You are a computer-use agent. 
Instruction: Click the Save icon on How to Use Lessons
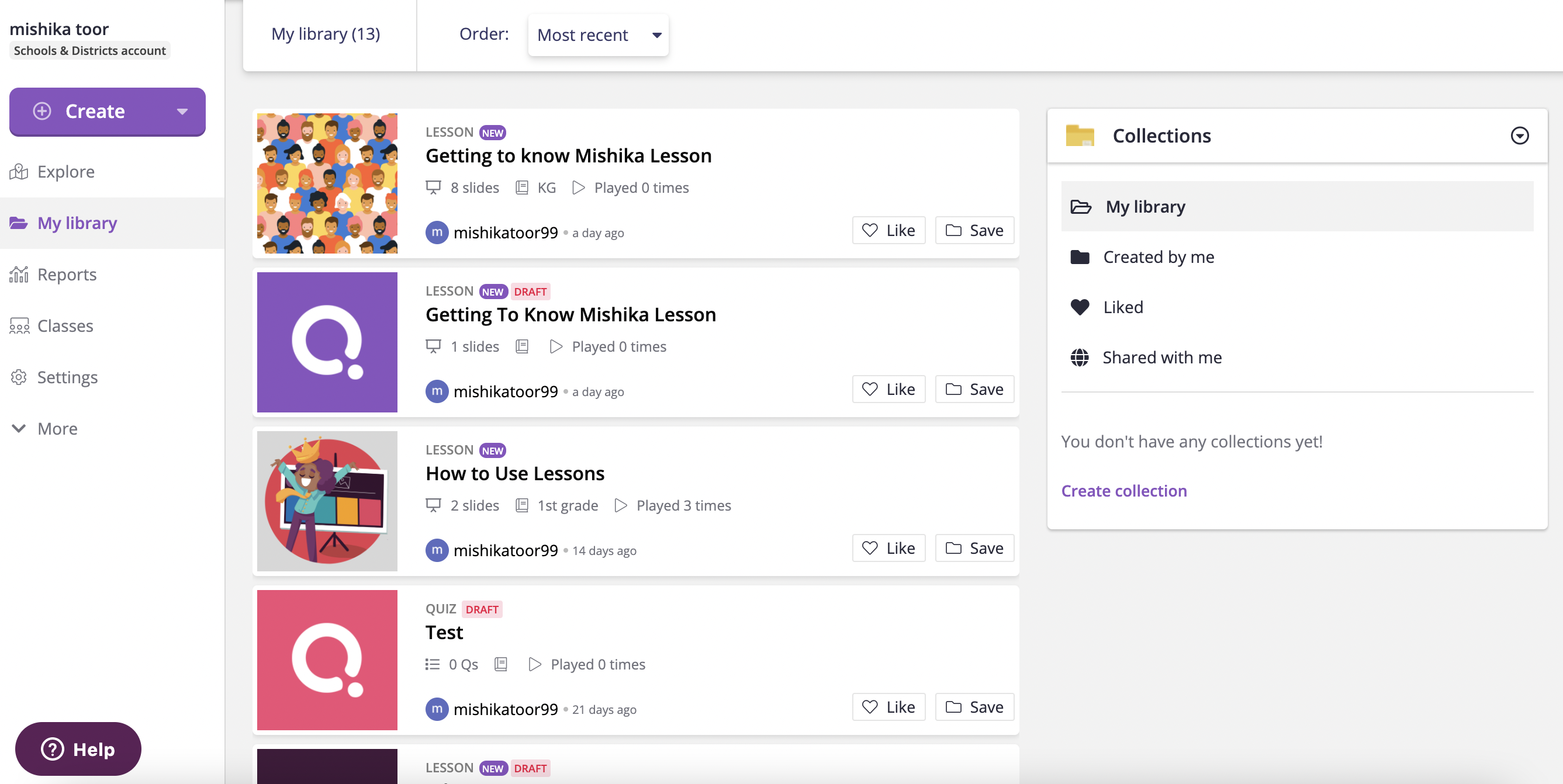976,548
